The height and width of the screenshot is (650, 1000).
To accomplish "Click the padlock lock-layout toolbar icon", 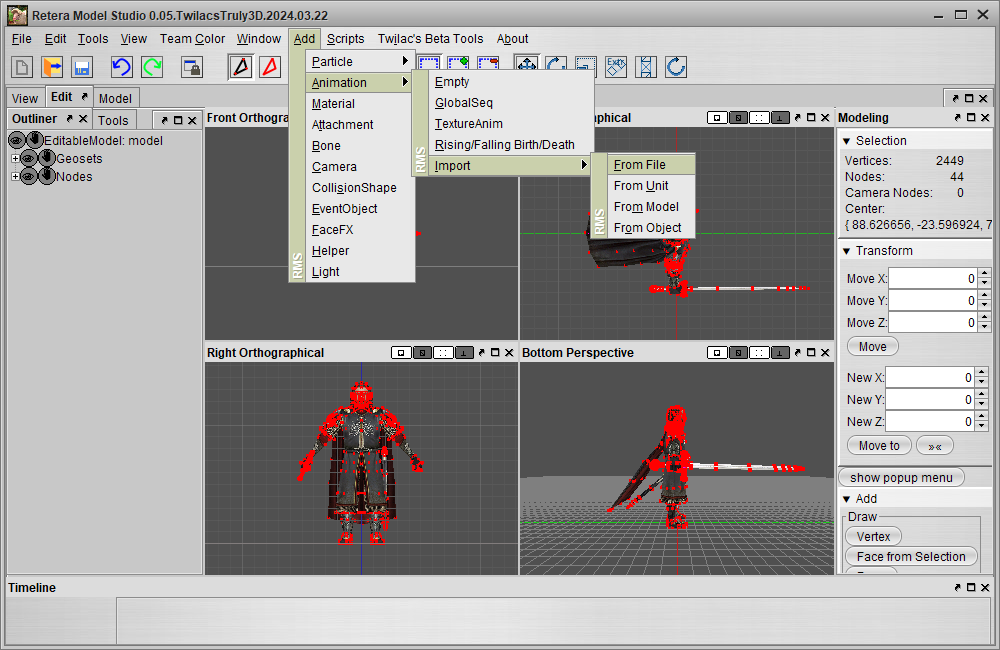I will coord(191,67).
